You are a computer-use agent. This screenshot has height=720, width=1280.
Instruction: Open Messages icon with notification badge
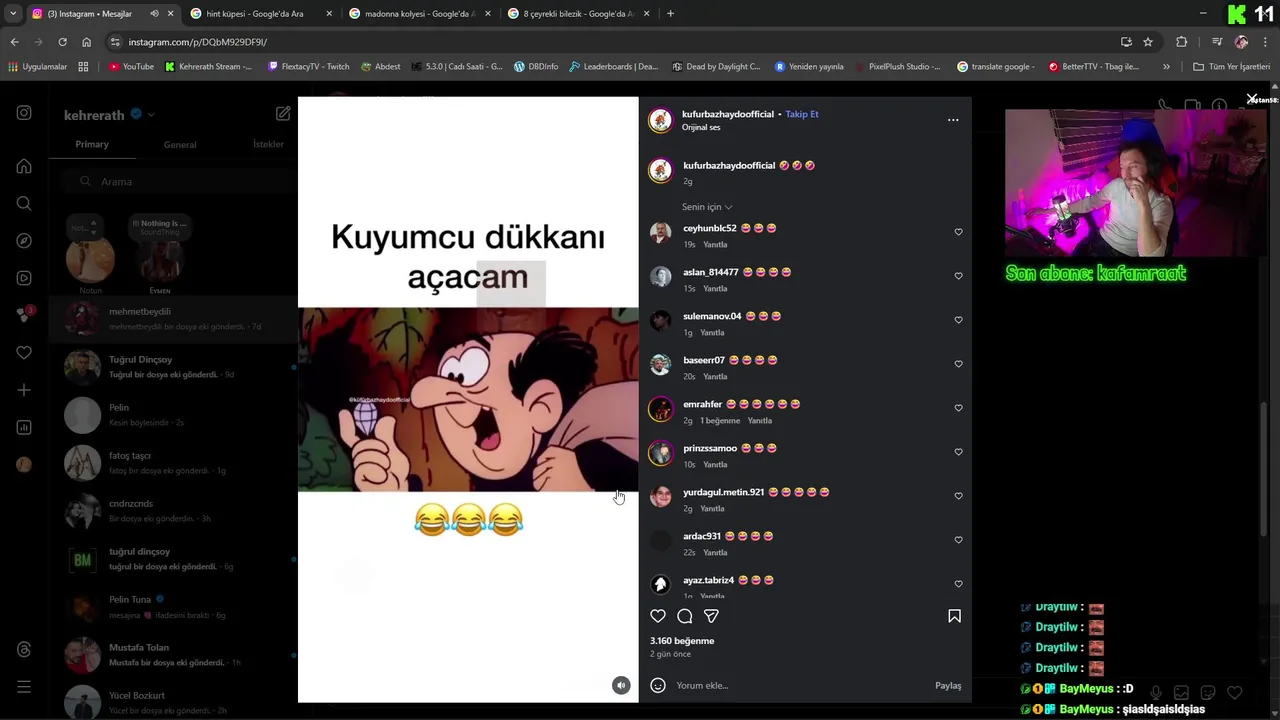[x=24, y=314]
